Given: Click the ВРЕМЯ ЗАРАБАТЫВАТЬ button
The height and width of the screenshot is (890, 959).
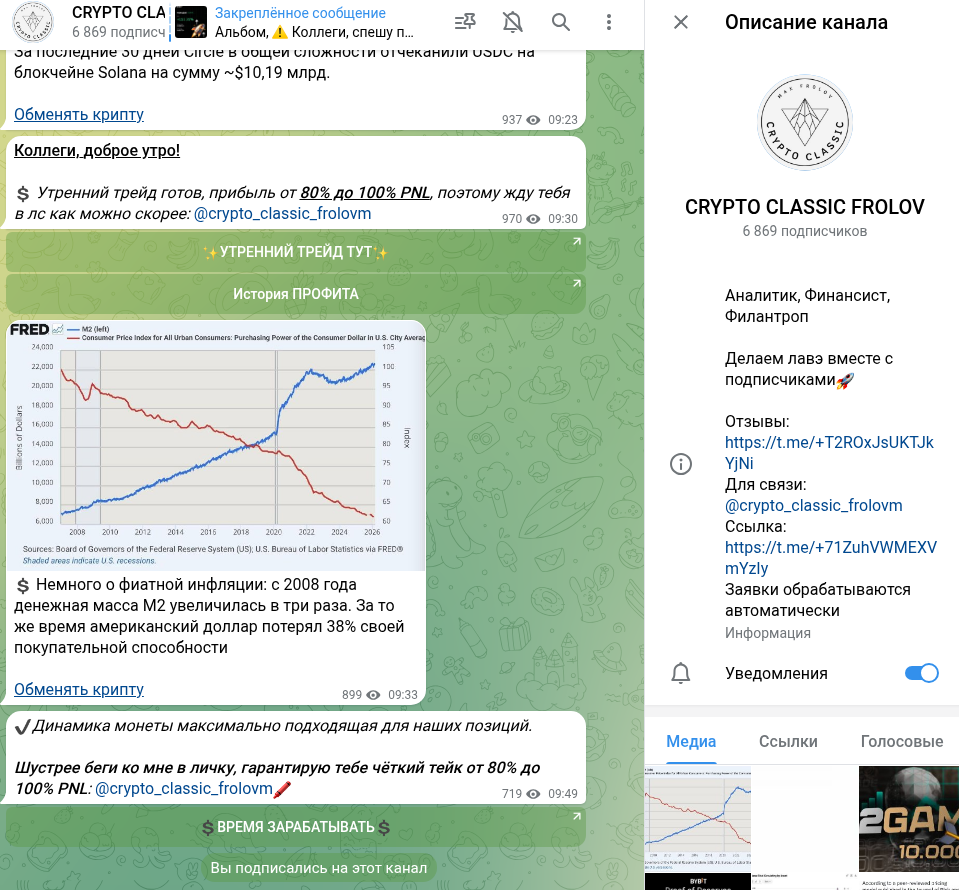Looking at the screenshot, I should click(295, 827).
